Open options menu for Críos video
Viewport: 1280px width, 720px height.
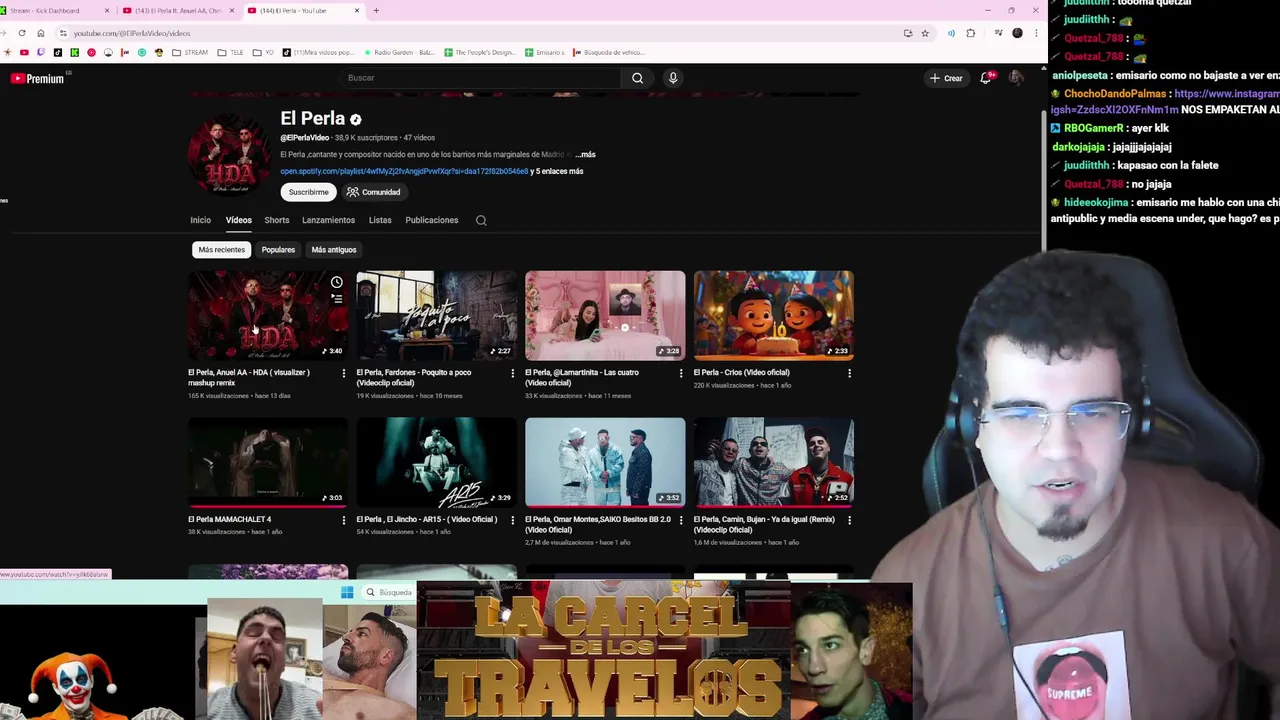coord(849,373)
